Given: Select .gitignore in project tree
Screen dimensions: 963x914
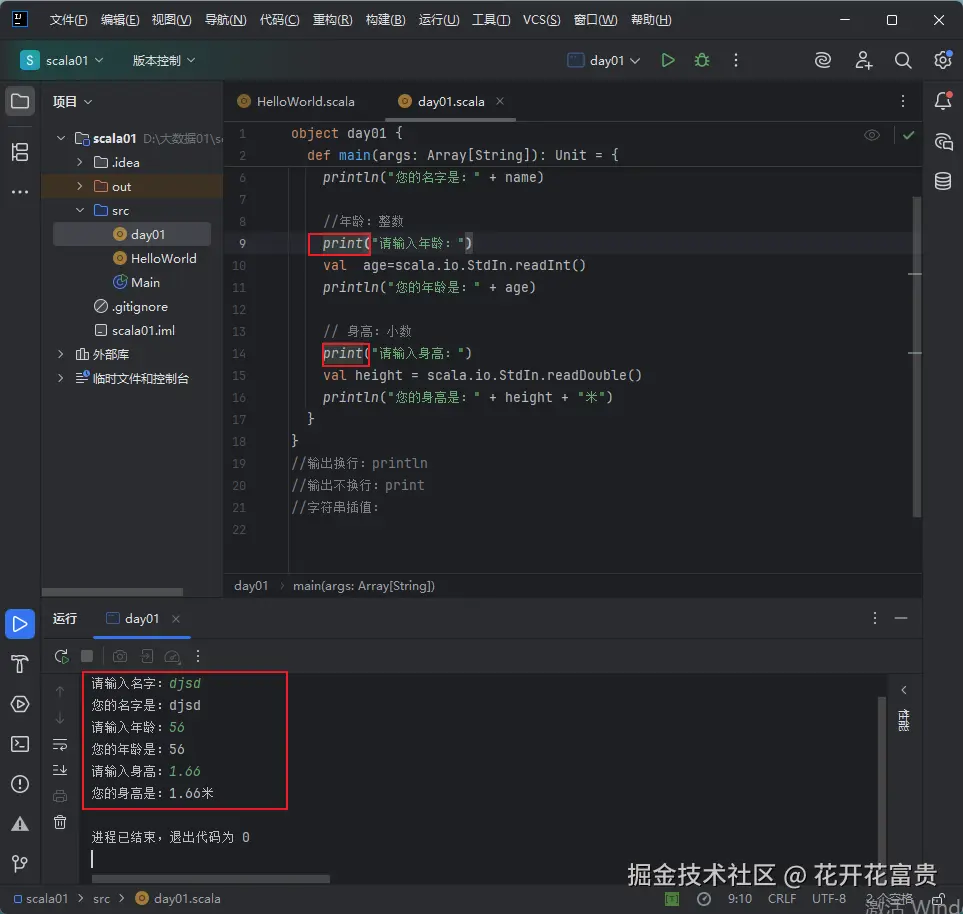Looking at the screenshot, I should 139,307.
